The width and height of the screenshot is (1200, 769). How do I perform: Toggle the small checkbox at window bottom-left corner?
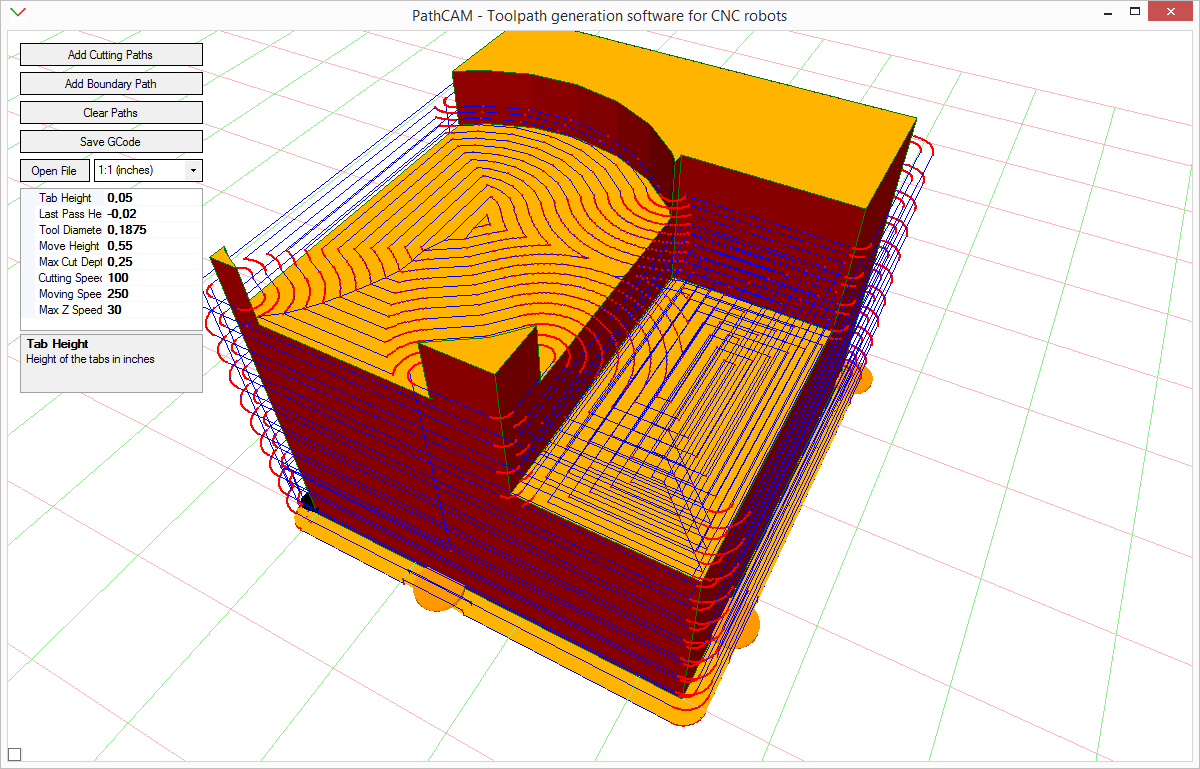coord(14,754)
